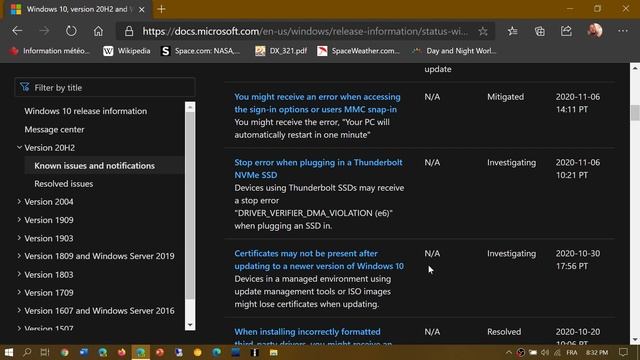Open the user profile avatar
The width and height of the screenshot is (640, 360).
595,31
